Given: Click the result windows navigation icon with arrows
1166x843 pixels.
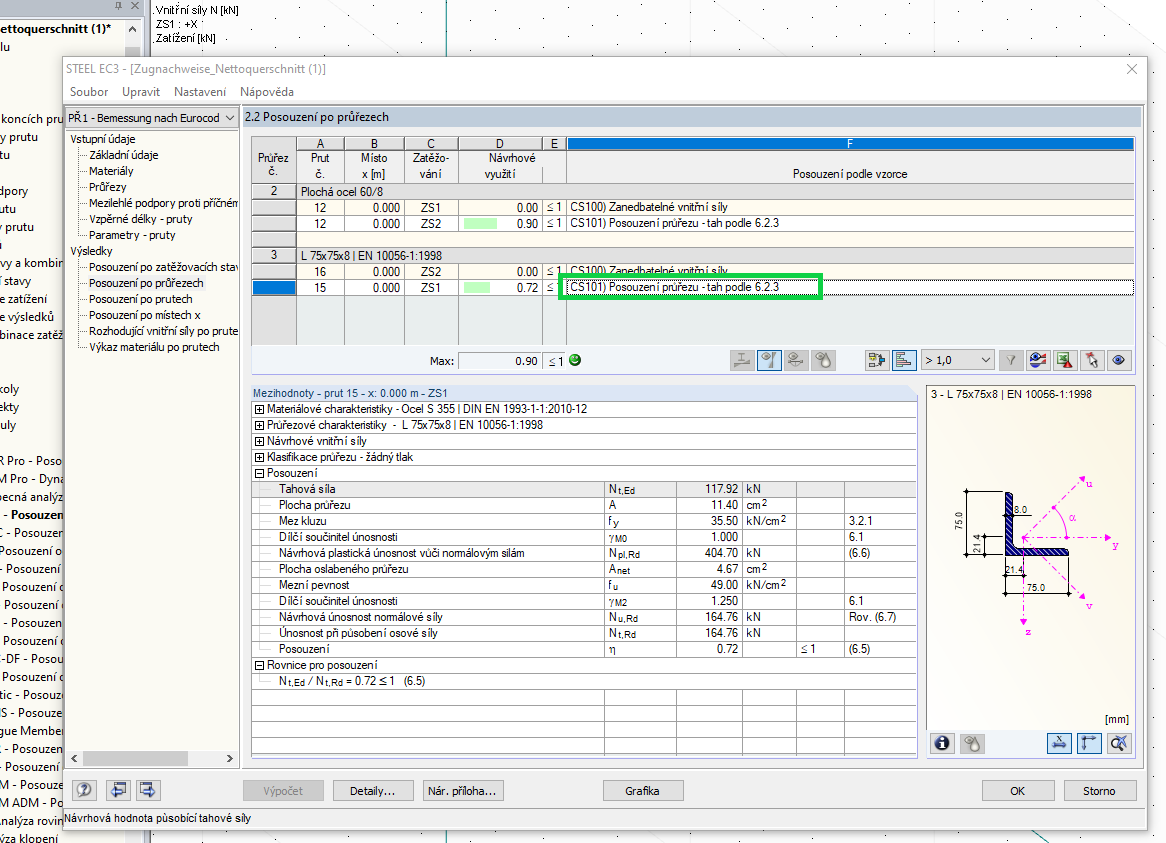Looking at the screenshot, I should [877, 361].
